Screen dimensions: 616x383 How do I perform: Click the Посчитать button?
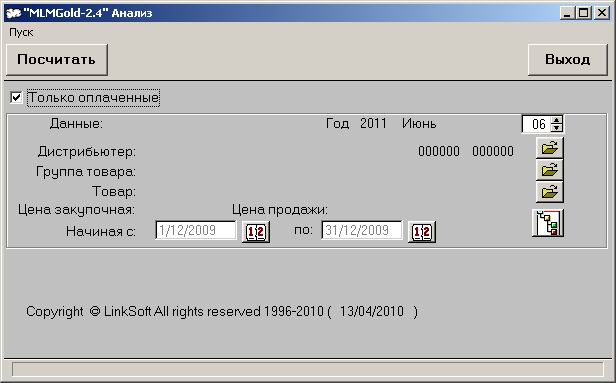pyautogui.click(x=57, y=60)
